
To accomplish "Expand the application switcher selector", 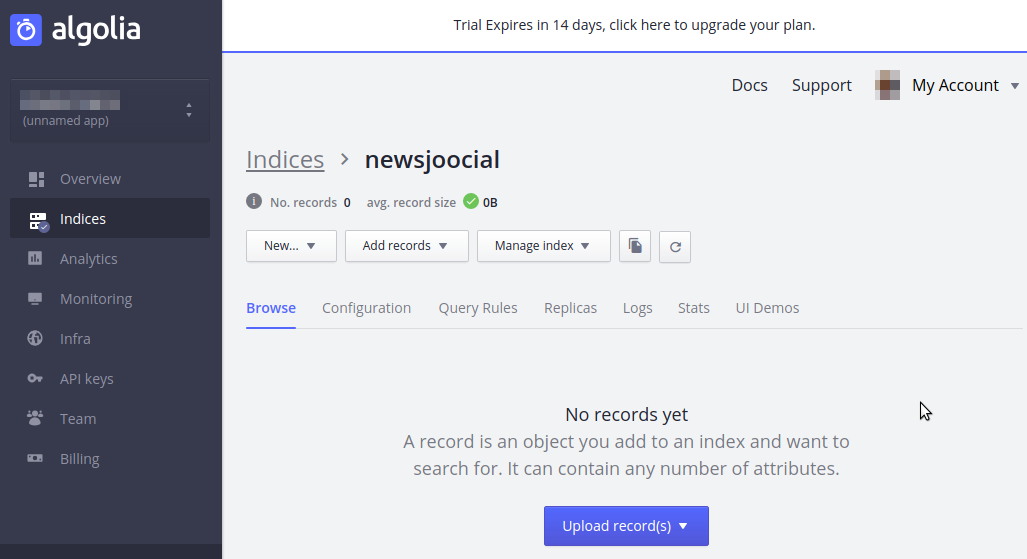I will 110,110.
